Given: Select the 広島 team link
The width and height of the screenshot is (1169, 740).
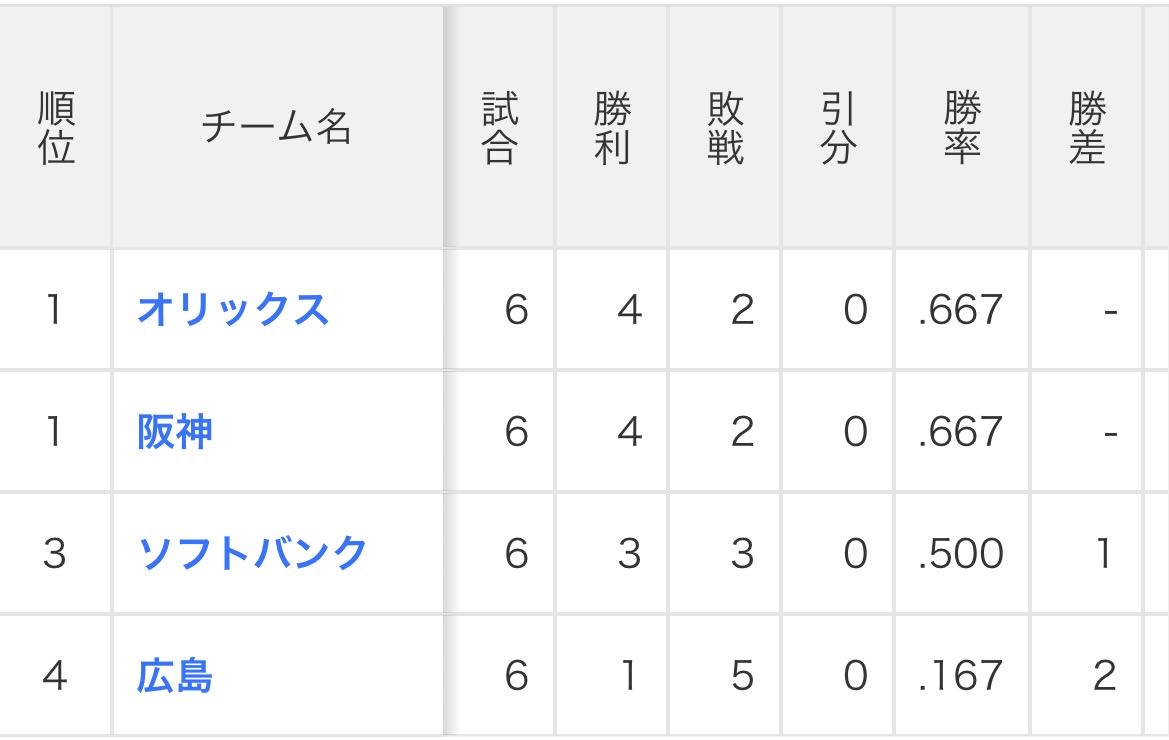Looking at the screenshot, I should (x=175, y=676).
